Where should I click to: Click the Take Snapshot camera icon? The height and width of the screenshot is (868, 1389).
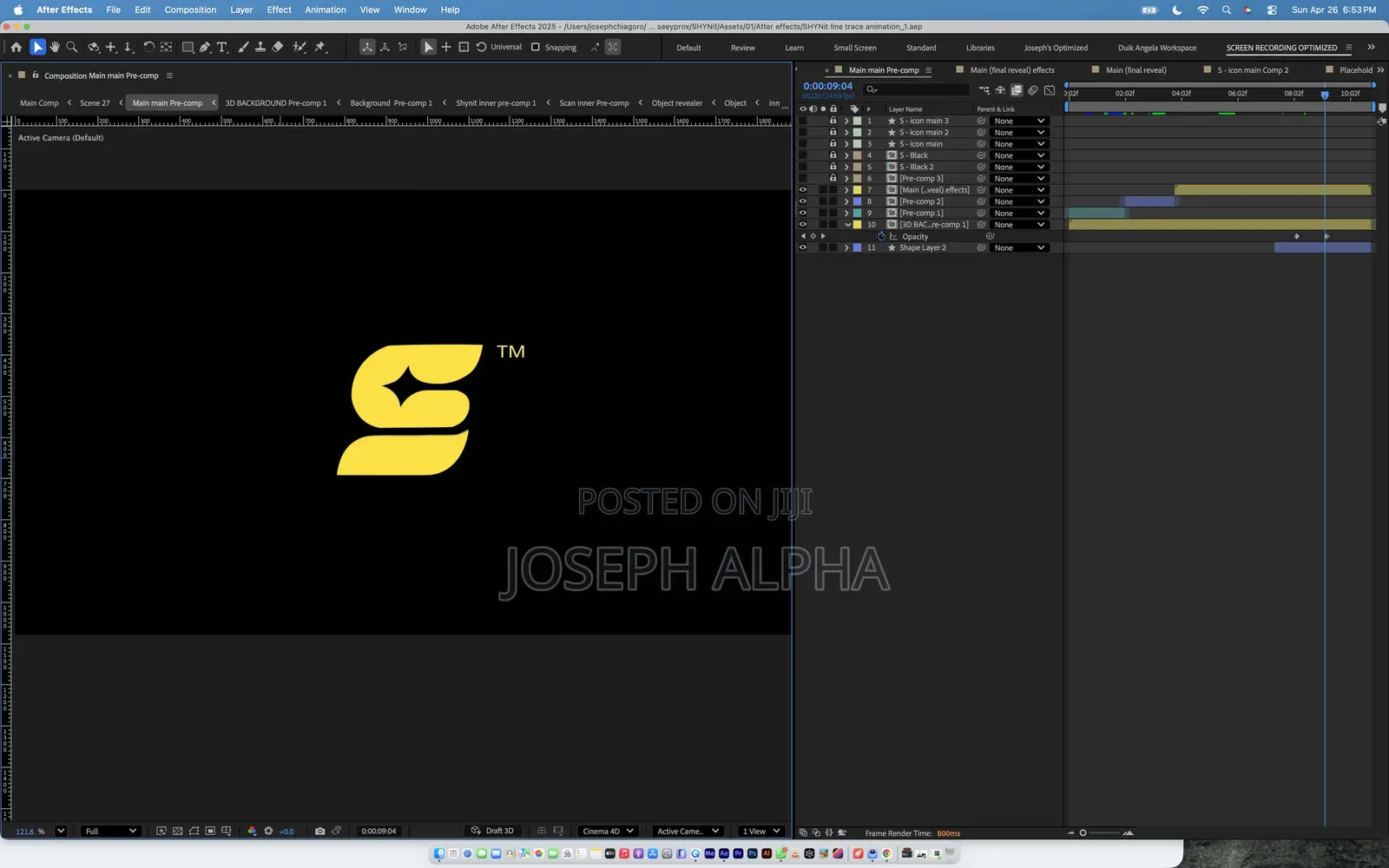[319, 831]
